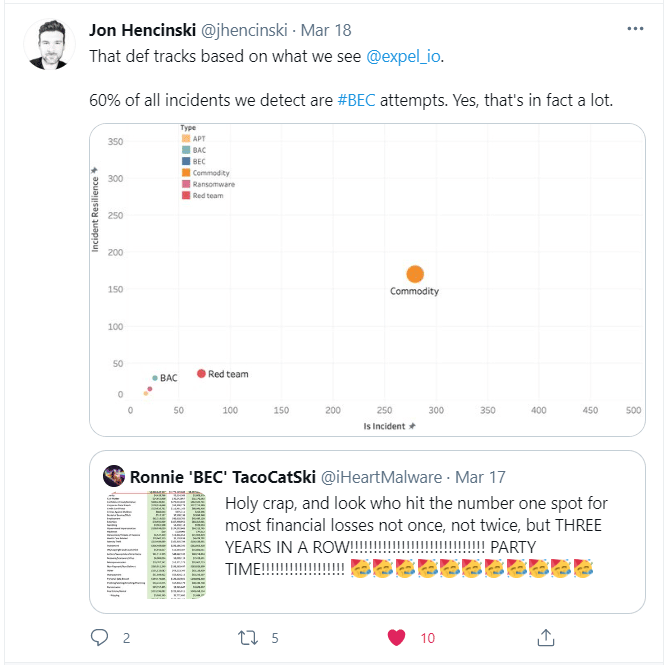Click the Jon Hencinski display name
The height and width of the screenshot is (665, 664).
[144, 30]
